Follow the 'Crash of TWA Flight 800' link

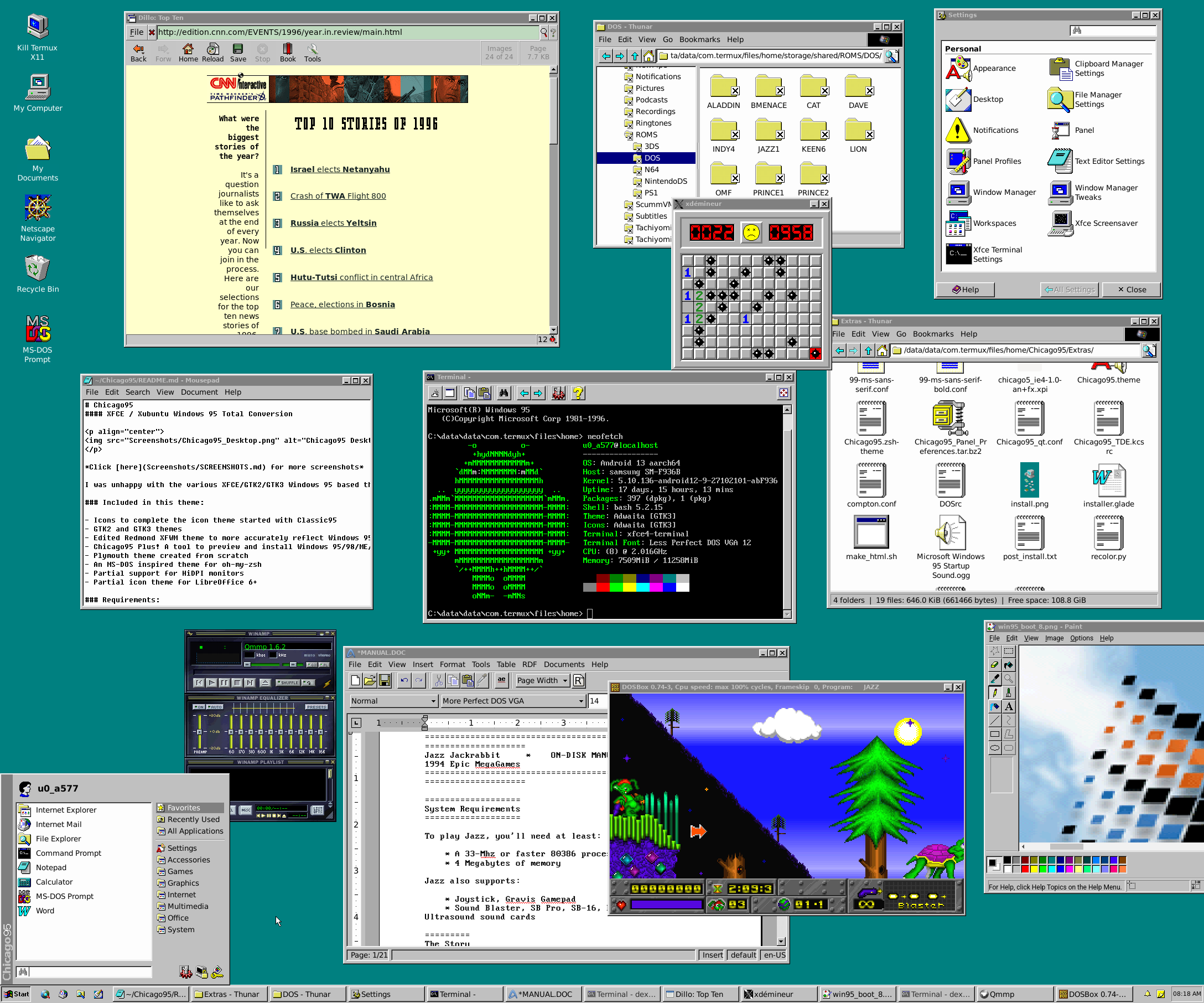(338, 196)
